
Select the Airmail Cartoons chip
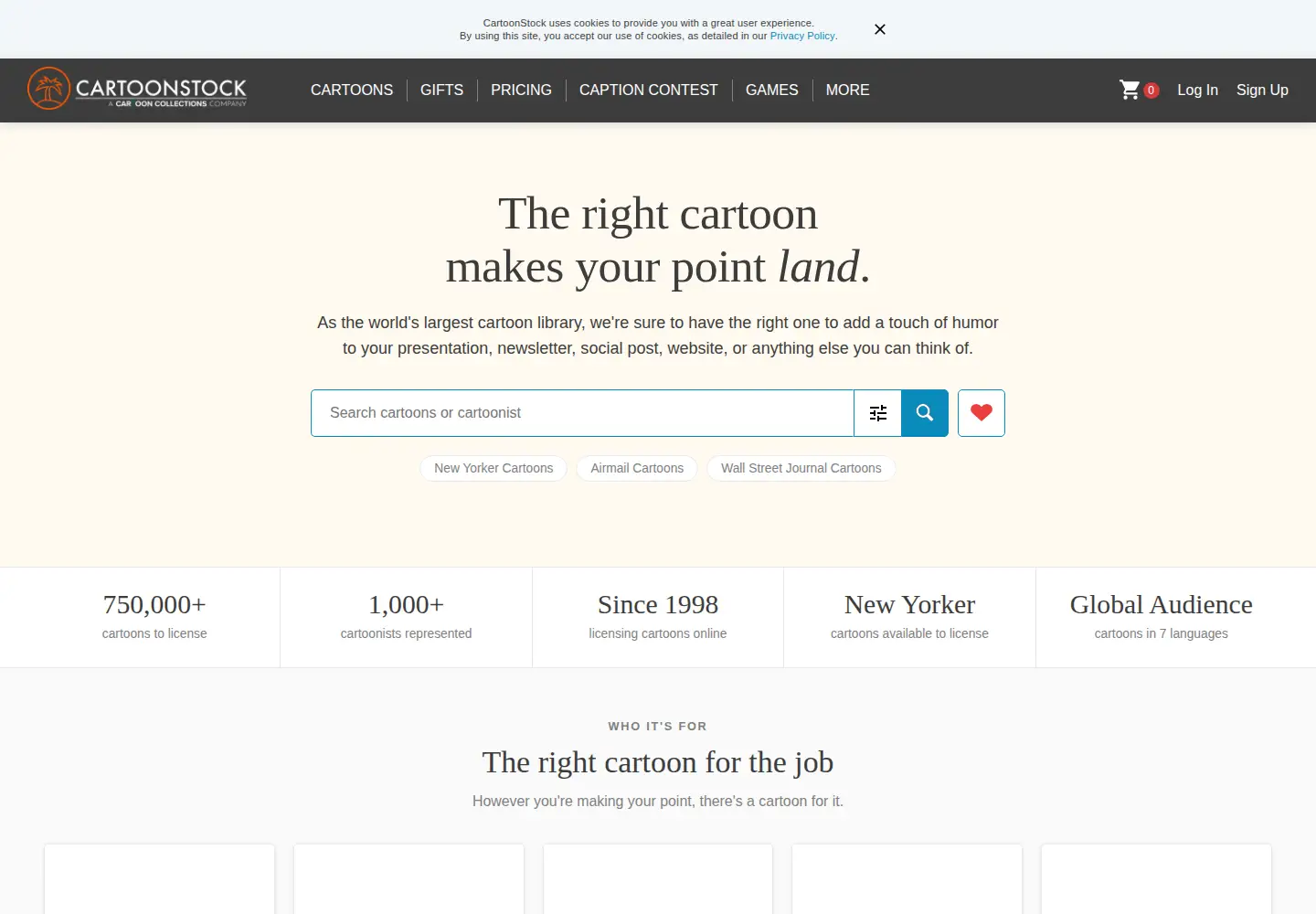click(637, 468)
